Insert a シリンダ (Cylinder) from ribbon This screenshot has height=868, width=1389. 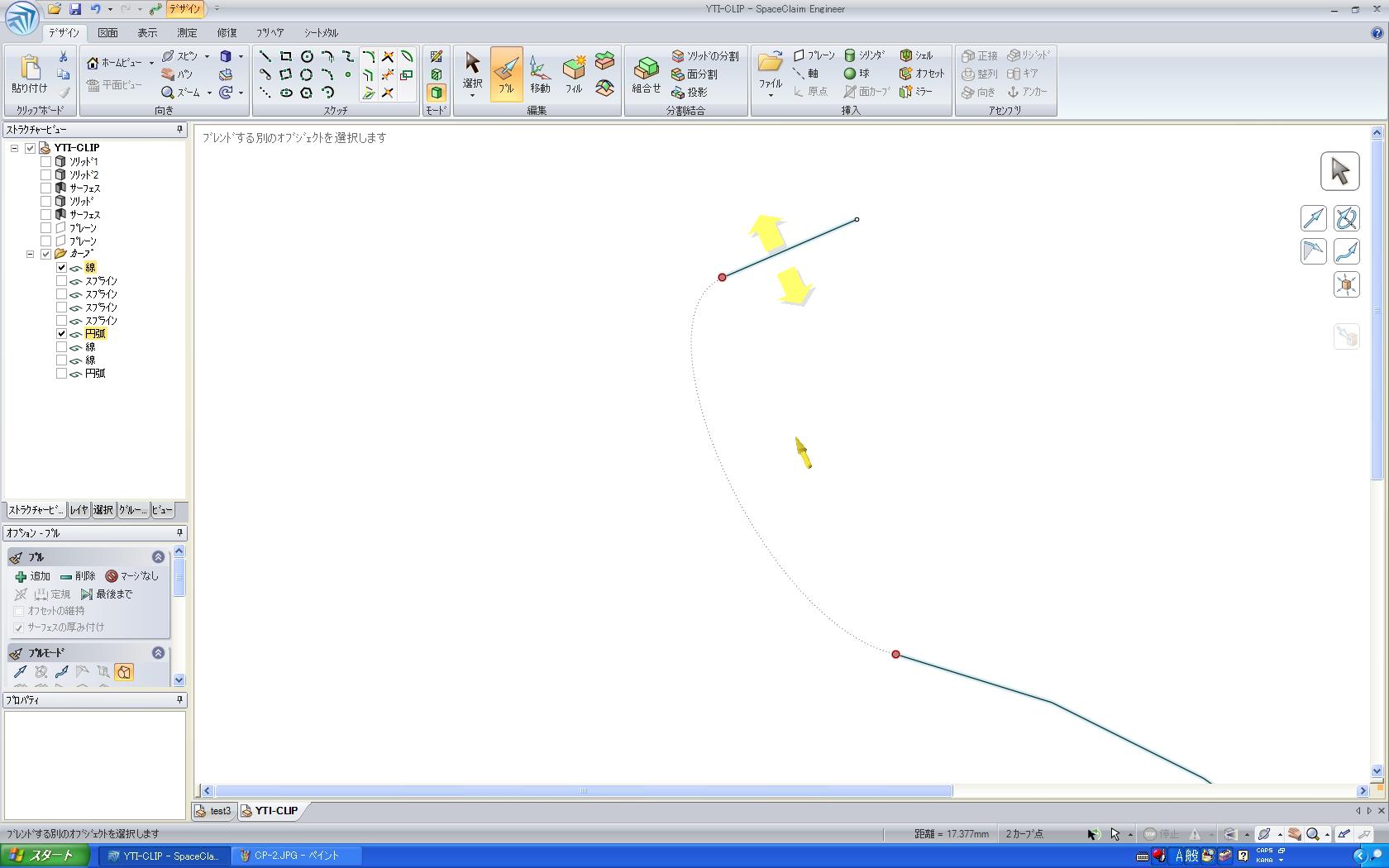864,55
